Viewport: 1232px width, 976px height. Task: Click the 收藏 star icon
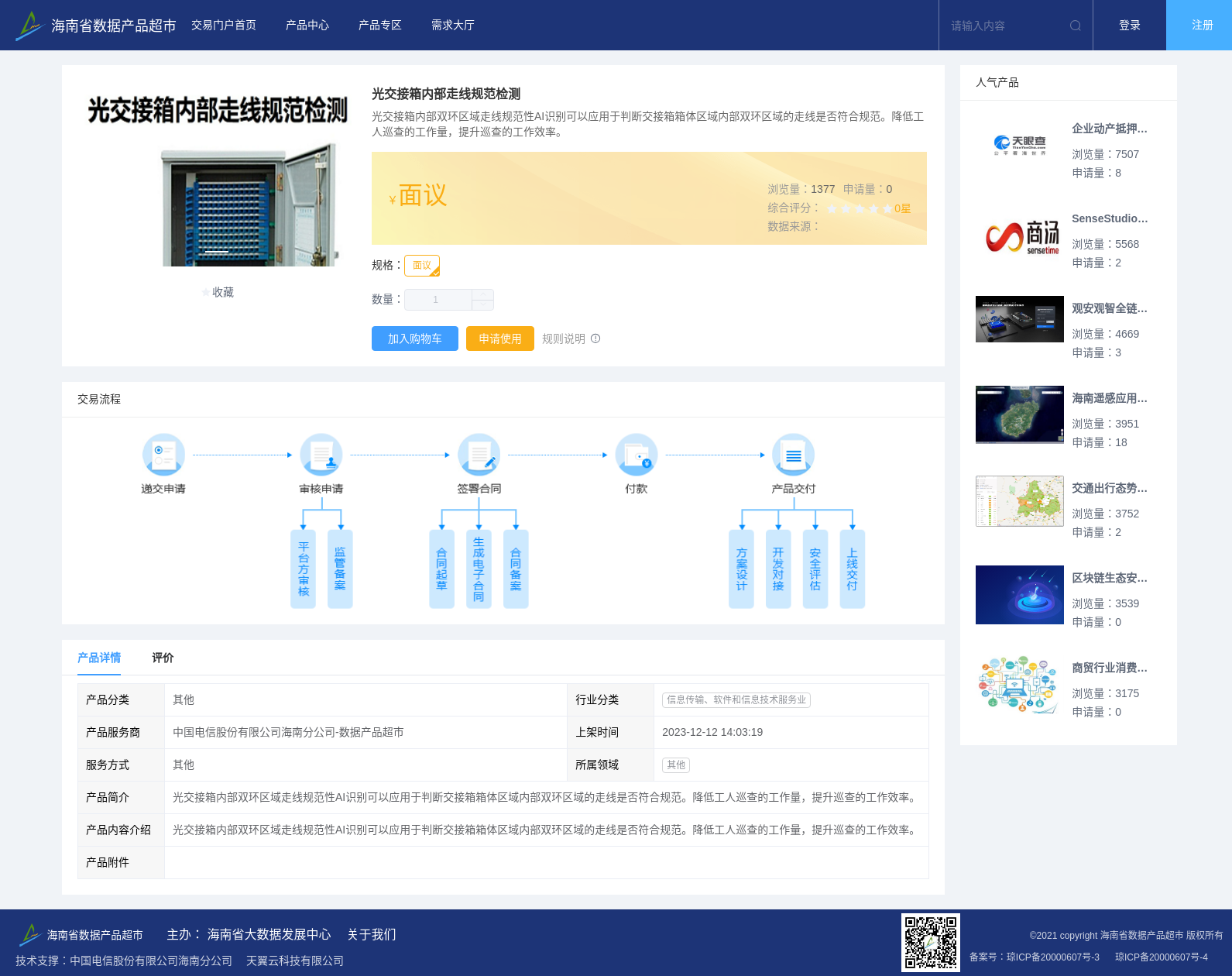click(206, 292)
